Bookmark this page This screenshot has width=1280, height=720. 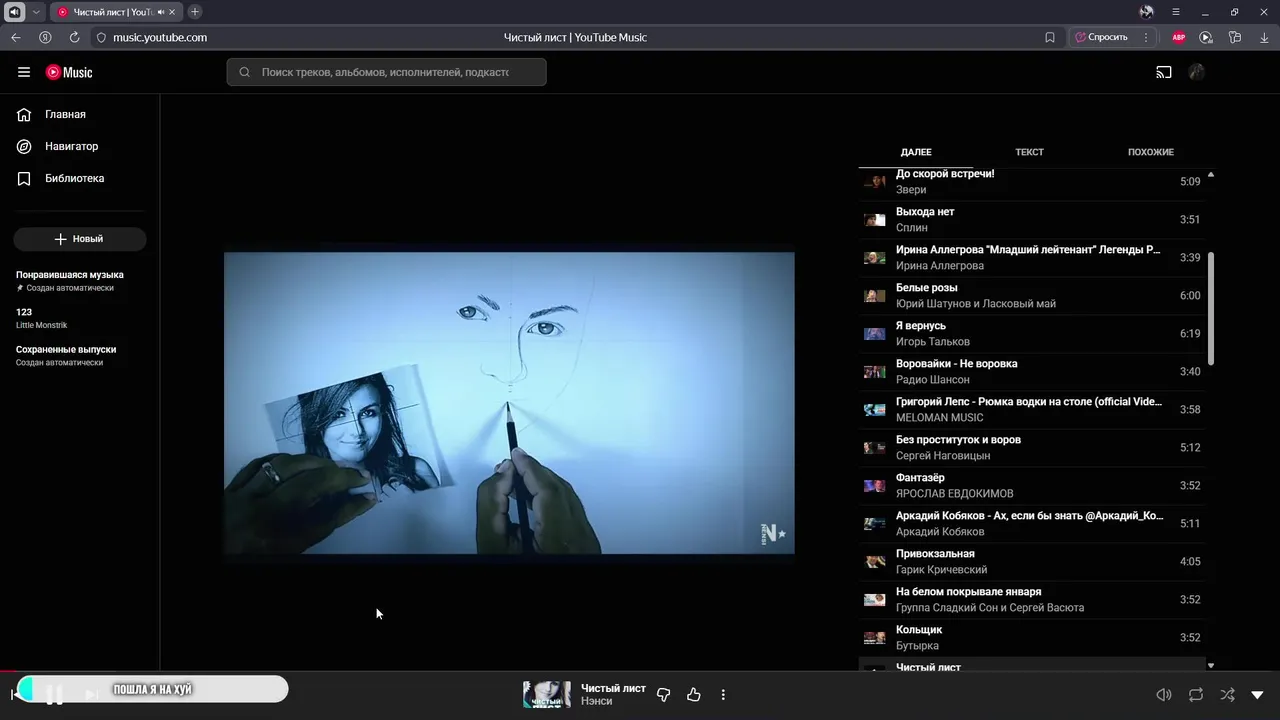coord(1050,37)
